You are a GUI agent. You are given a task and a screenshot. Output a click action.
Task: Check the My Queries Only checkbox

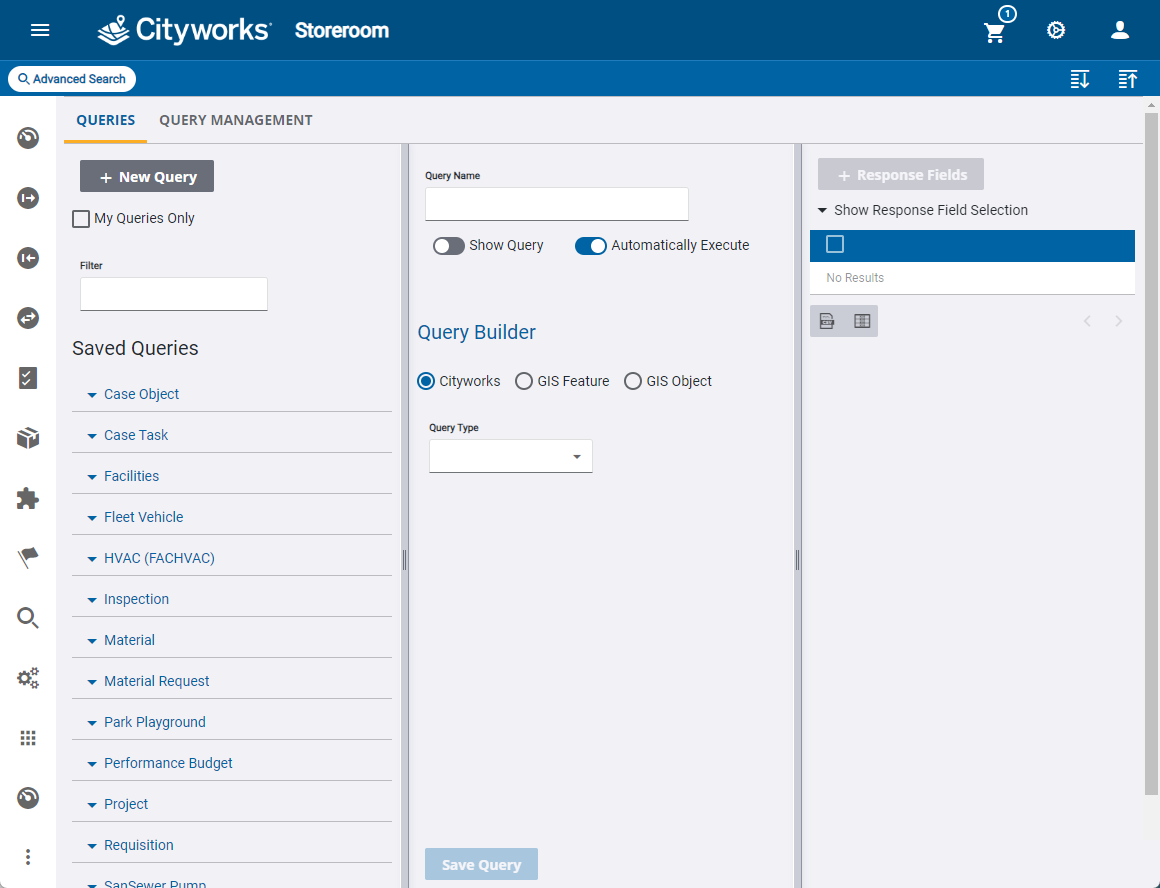[81, 219]
